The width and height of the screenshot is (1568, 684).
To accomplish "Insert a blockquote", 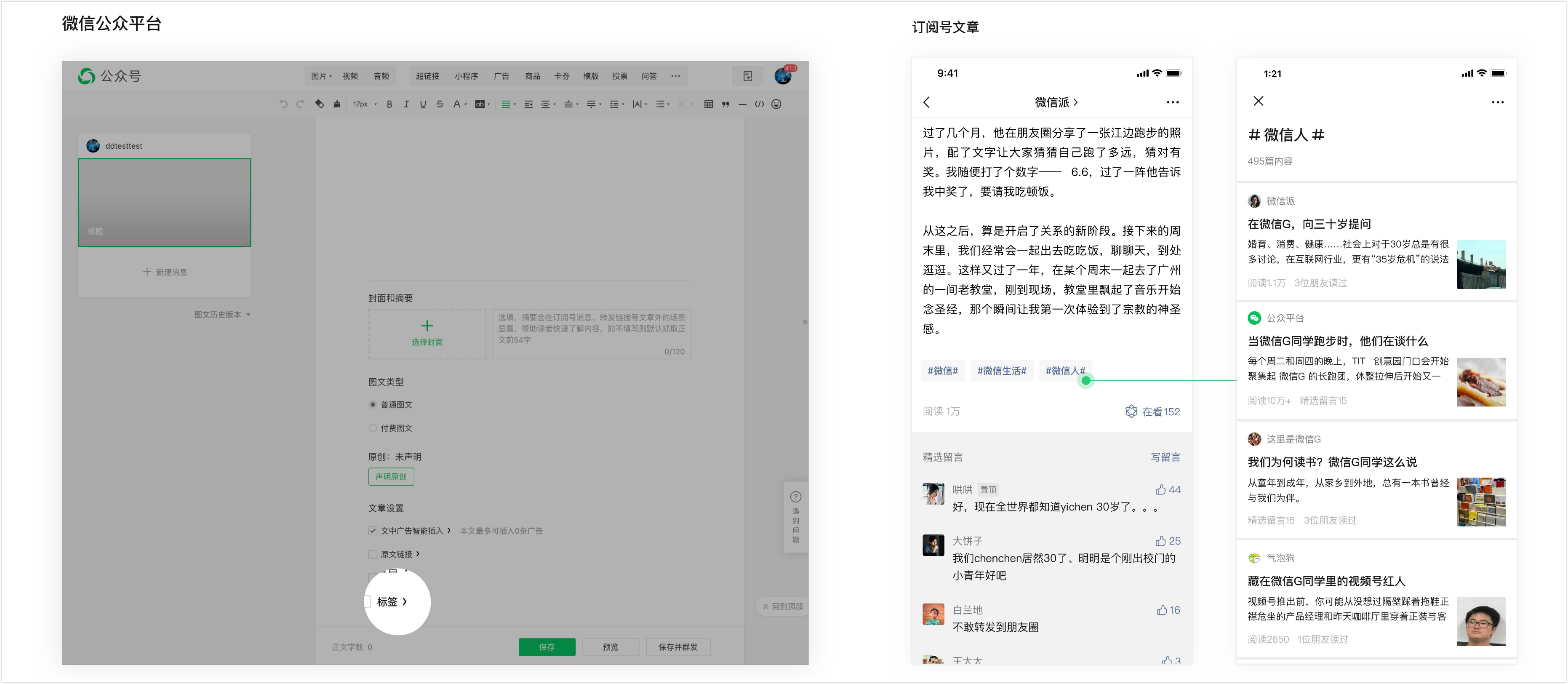I will (725, 104).
